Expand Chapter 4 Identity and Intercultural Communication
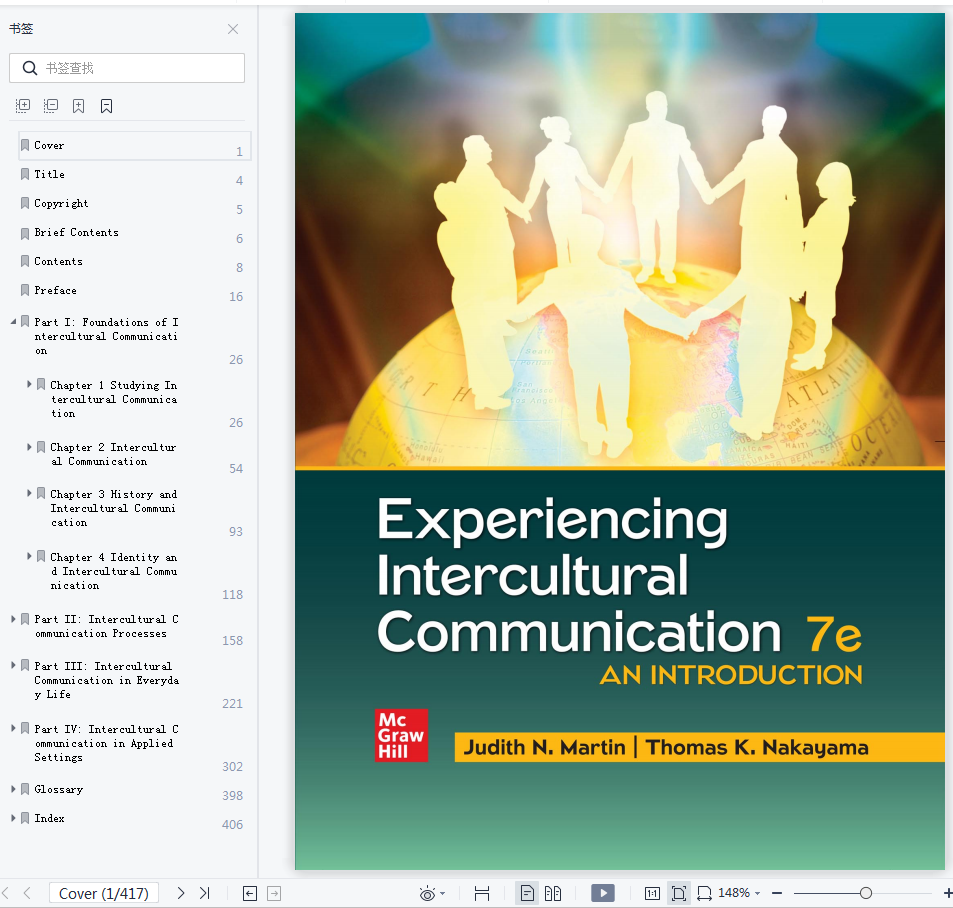Viewport: 953px width, 908px height. (x=29, y=556)
